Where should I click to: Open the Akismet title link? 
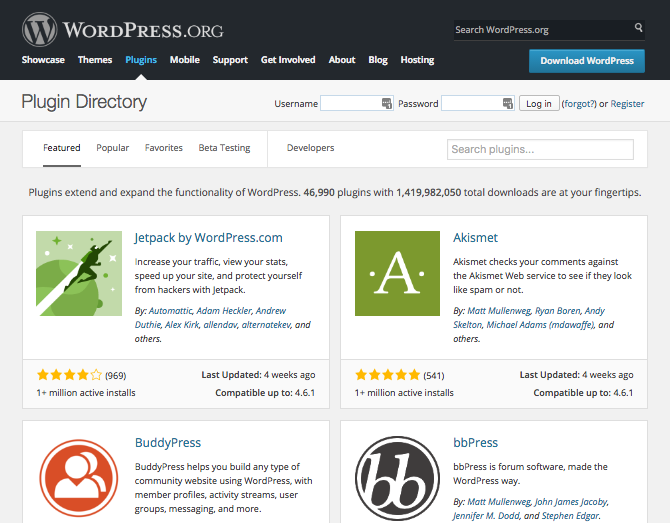click(475, 238)
